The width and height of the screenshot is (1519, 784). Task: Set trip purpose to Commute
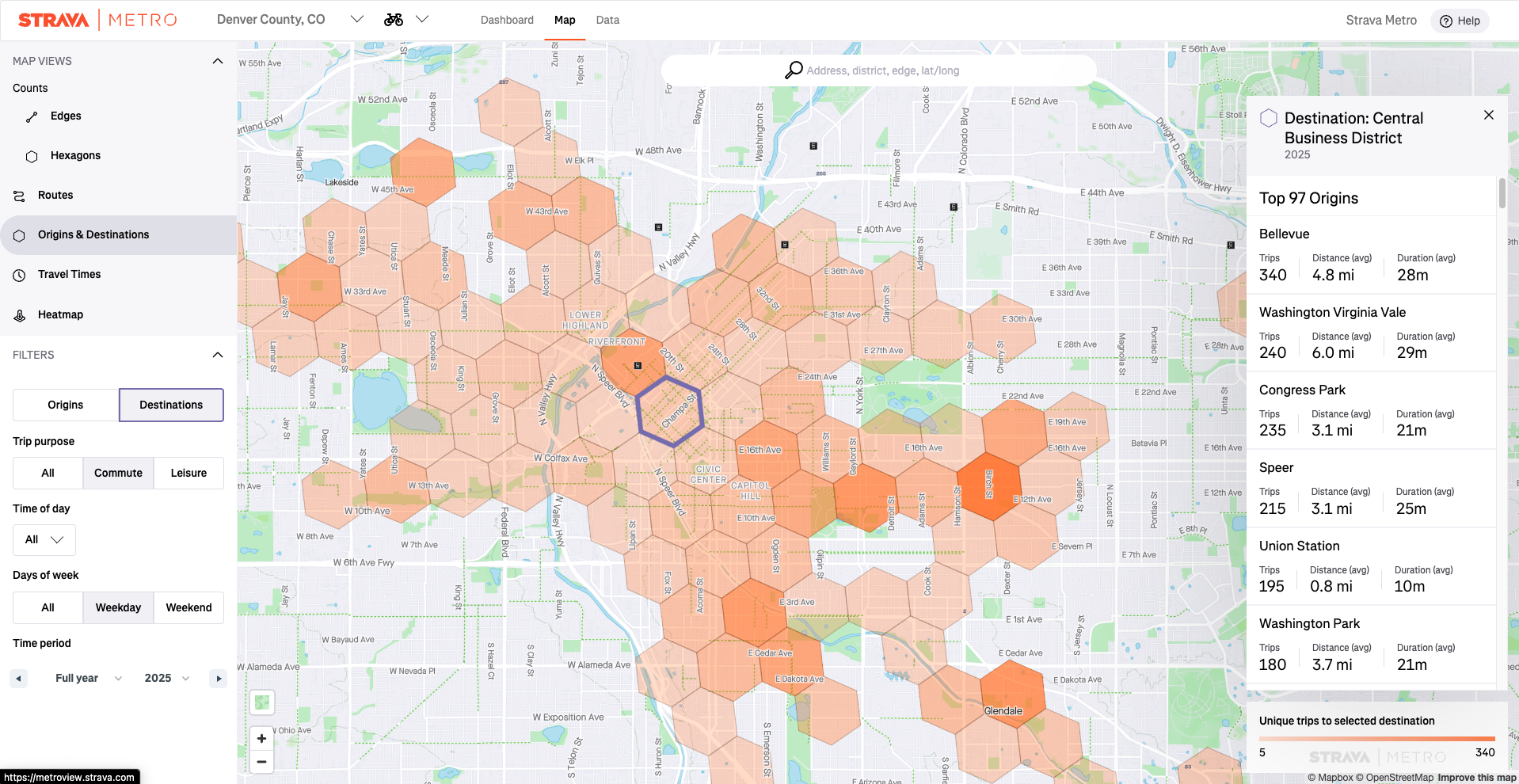(x=118, y=473)
